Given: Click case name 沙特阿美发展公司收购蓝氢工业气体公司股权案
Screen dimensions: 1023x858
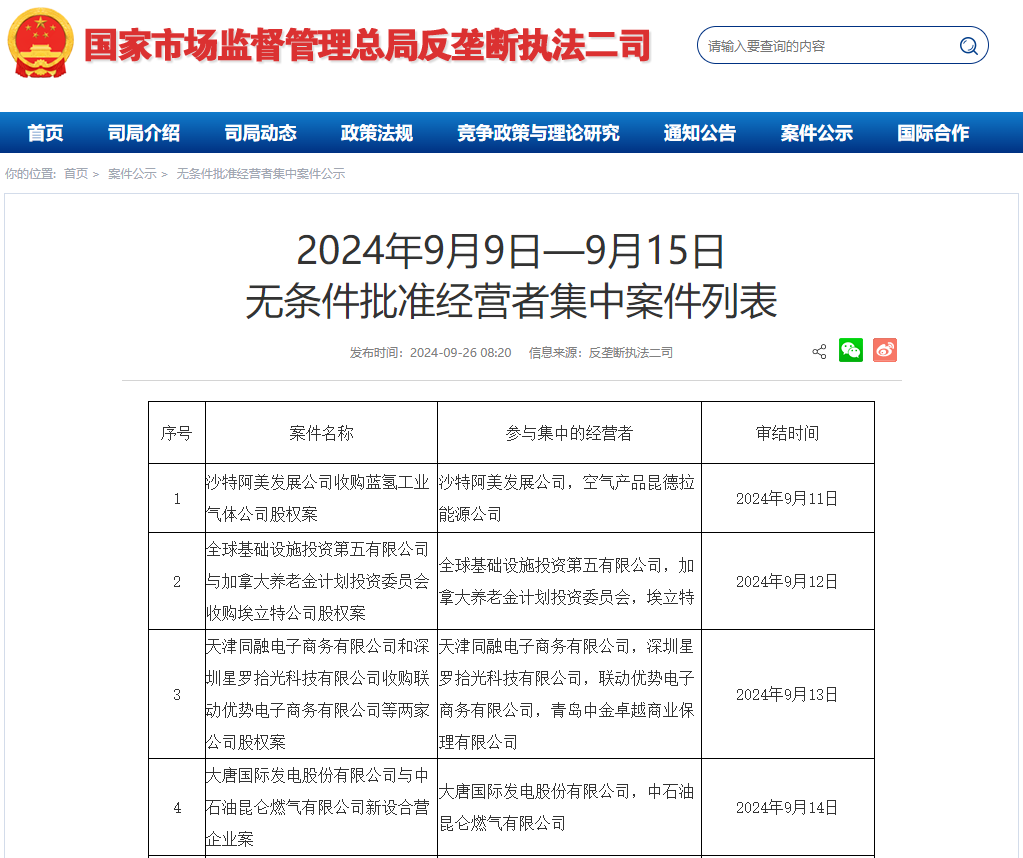Looking at the screenshot, I should [317, 498].
